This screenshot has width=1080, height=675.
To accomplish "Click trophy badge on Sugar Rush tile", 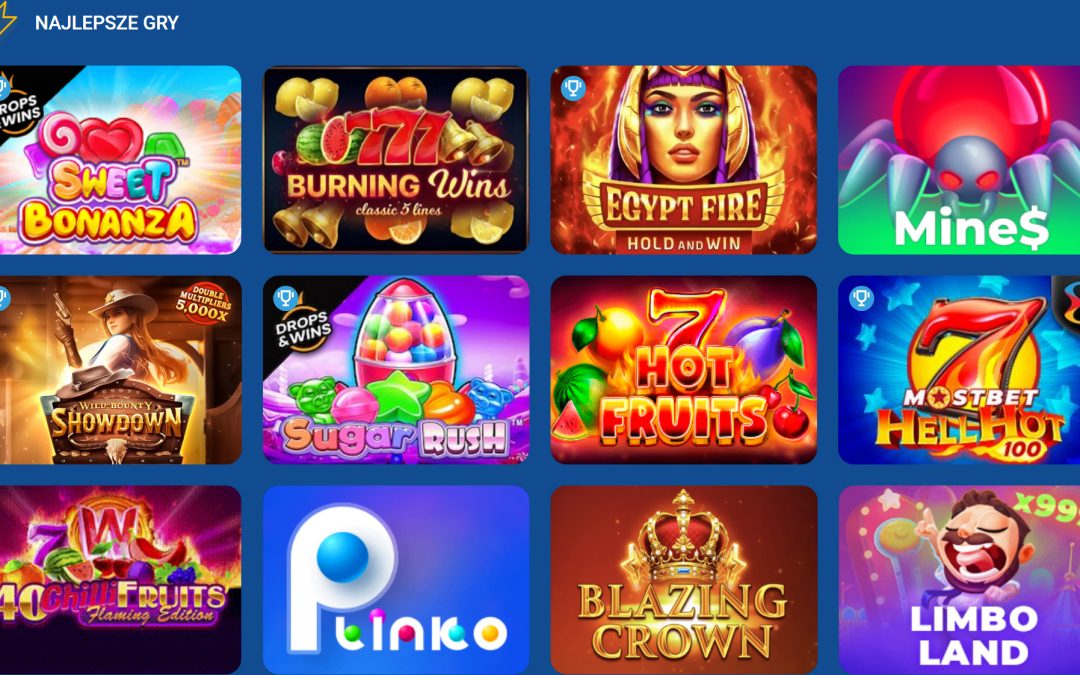I will [285, 298].
